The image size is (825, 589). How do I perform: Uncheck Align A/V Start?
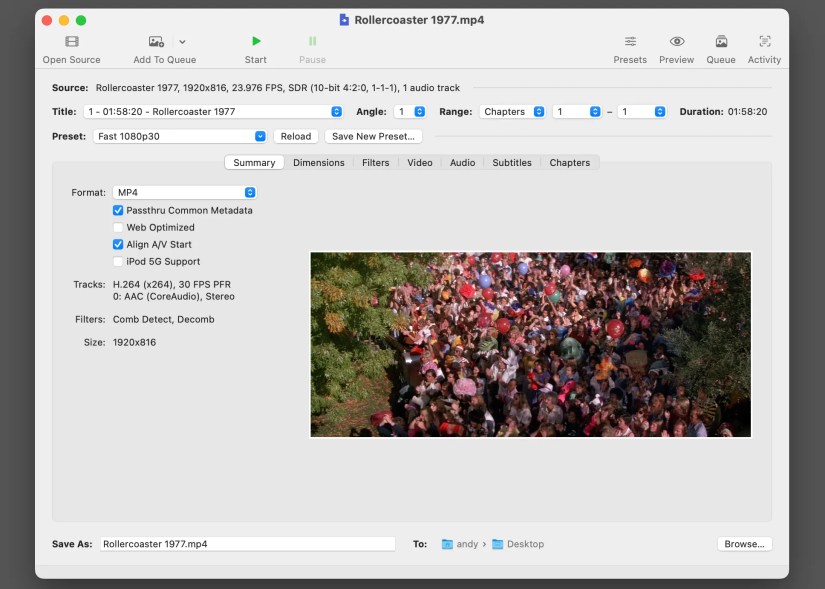118,244
